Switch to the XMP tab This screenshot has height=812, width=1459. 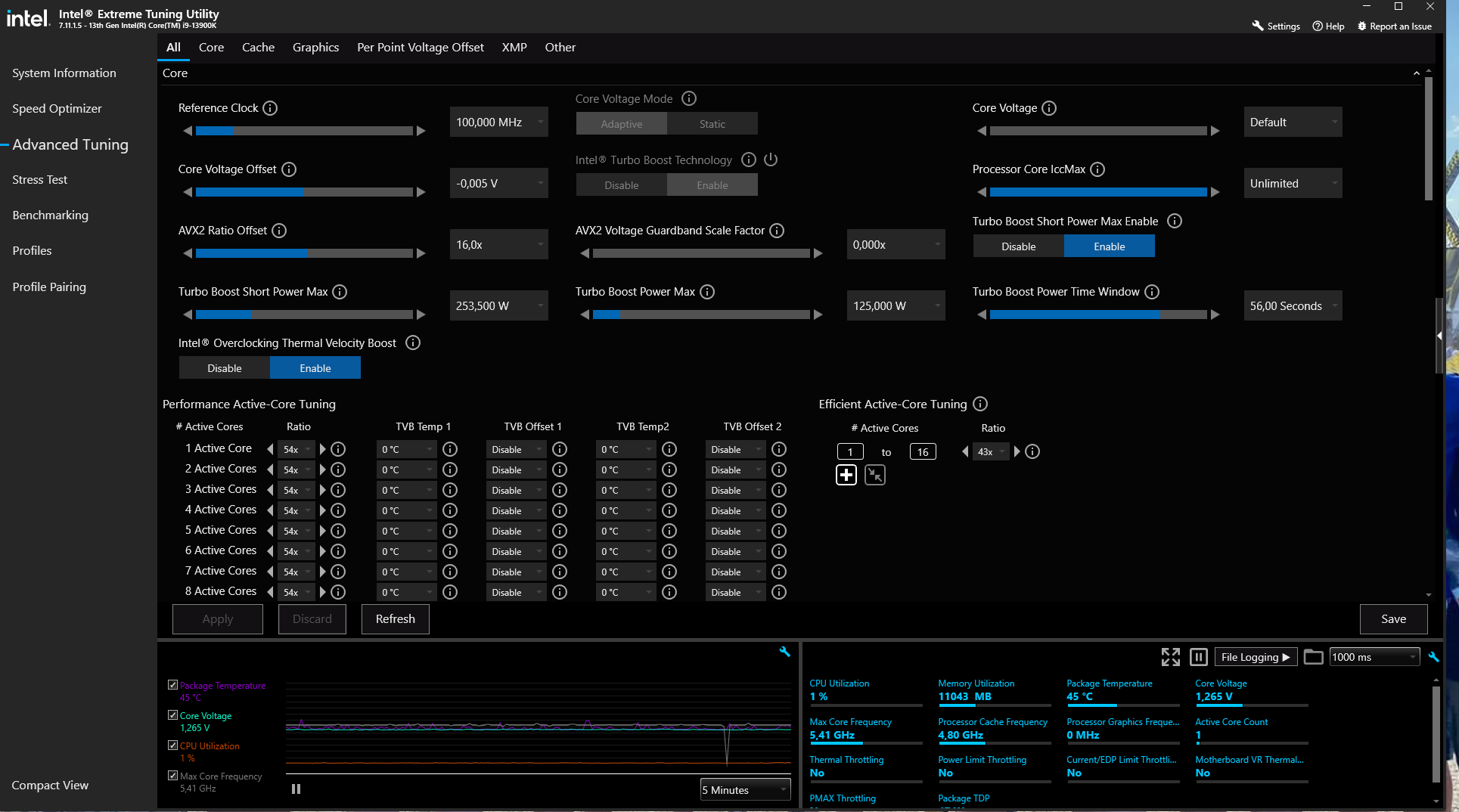(514, 47)
